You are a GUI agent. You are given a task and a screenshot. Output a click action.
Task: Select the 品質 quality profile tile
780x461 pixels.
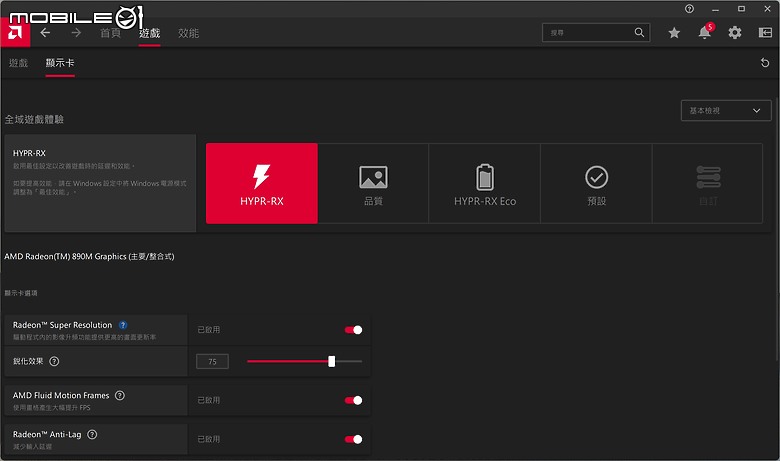click(x=373, y=183)
